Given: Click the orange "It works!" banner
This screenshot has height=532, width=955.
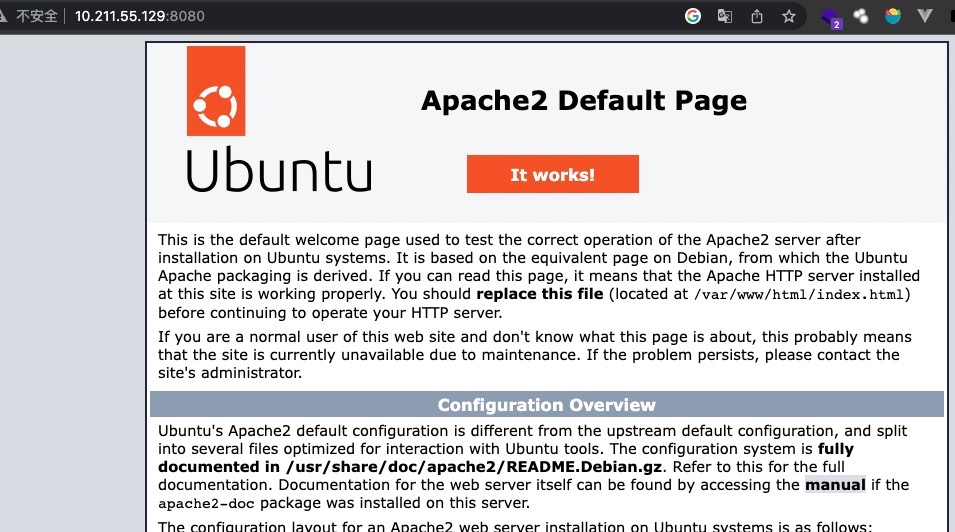Looking at the screenshot, I should 552,174.
